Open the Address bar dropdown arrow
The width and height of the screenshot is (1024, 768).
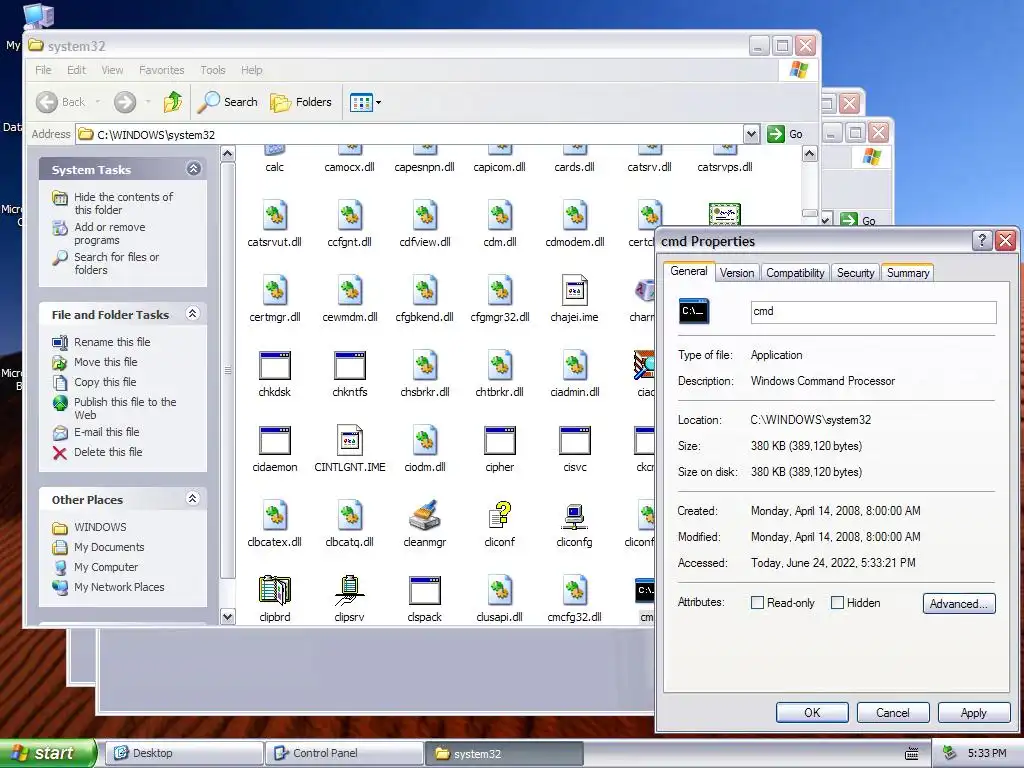pyautogui.click(x=751, y=134)
